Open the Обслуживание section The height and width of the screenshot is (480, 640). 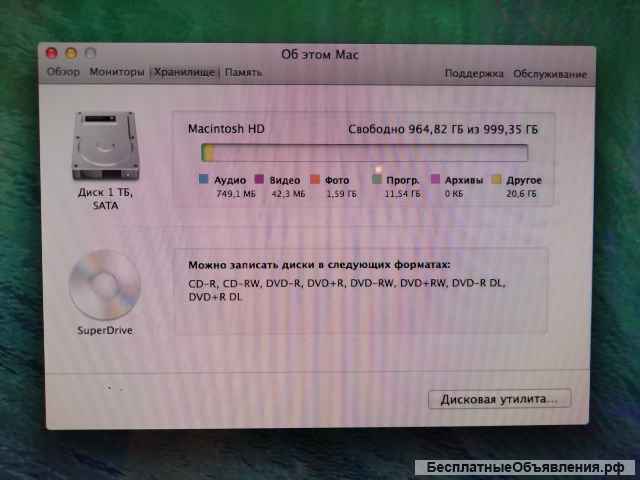[x=550, y=74]
